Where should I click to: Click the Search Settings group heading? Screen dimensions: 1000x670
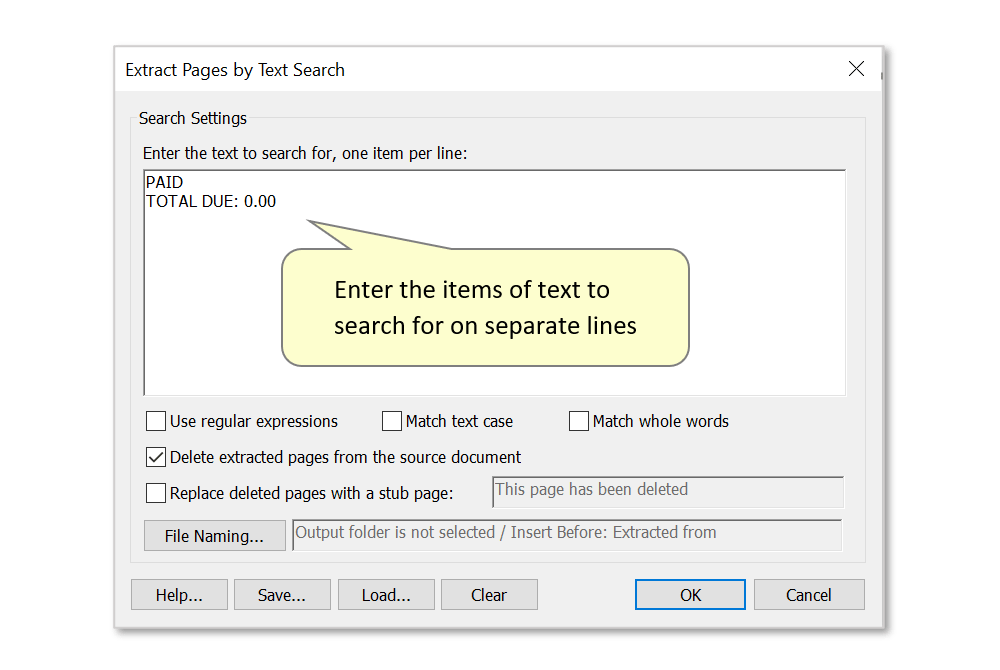[x=193, y=118]
